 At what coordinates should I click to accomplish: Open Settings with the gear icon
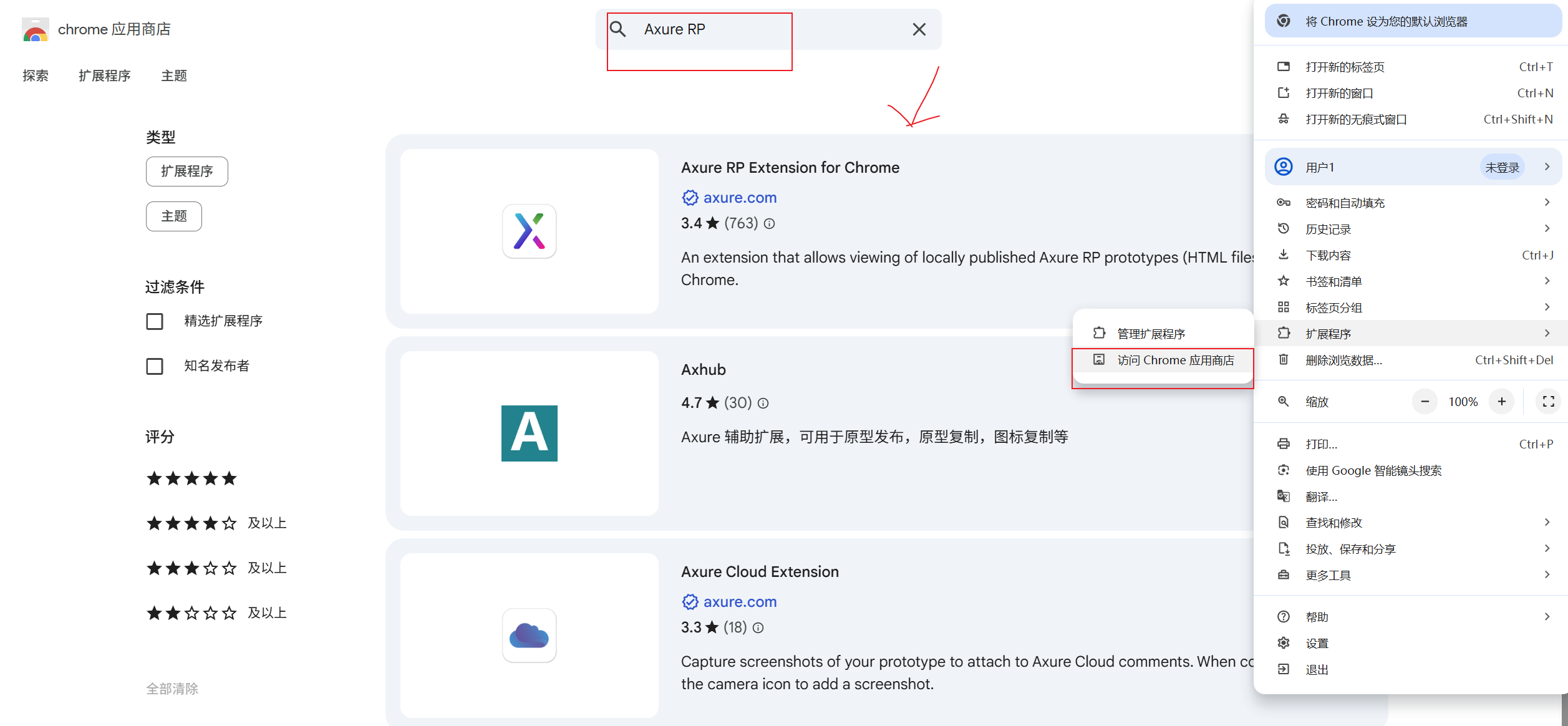point(1284,643)
